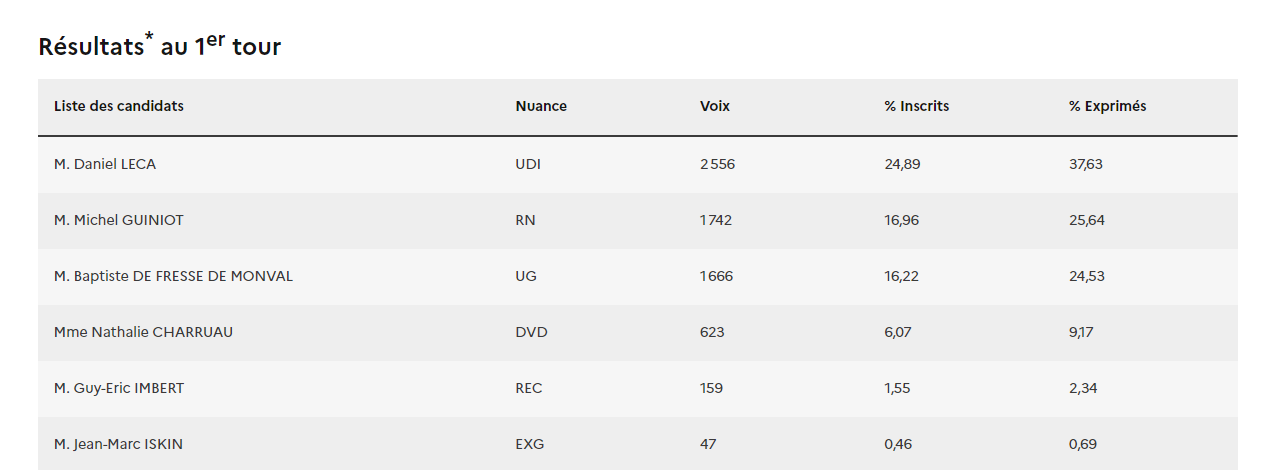Click the 16,96 % Inscrits value

click(x=902, y=220)
